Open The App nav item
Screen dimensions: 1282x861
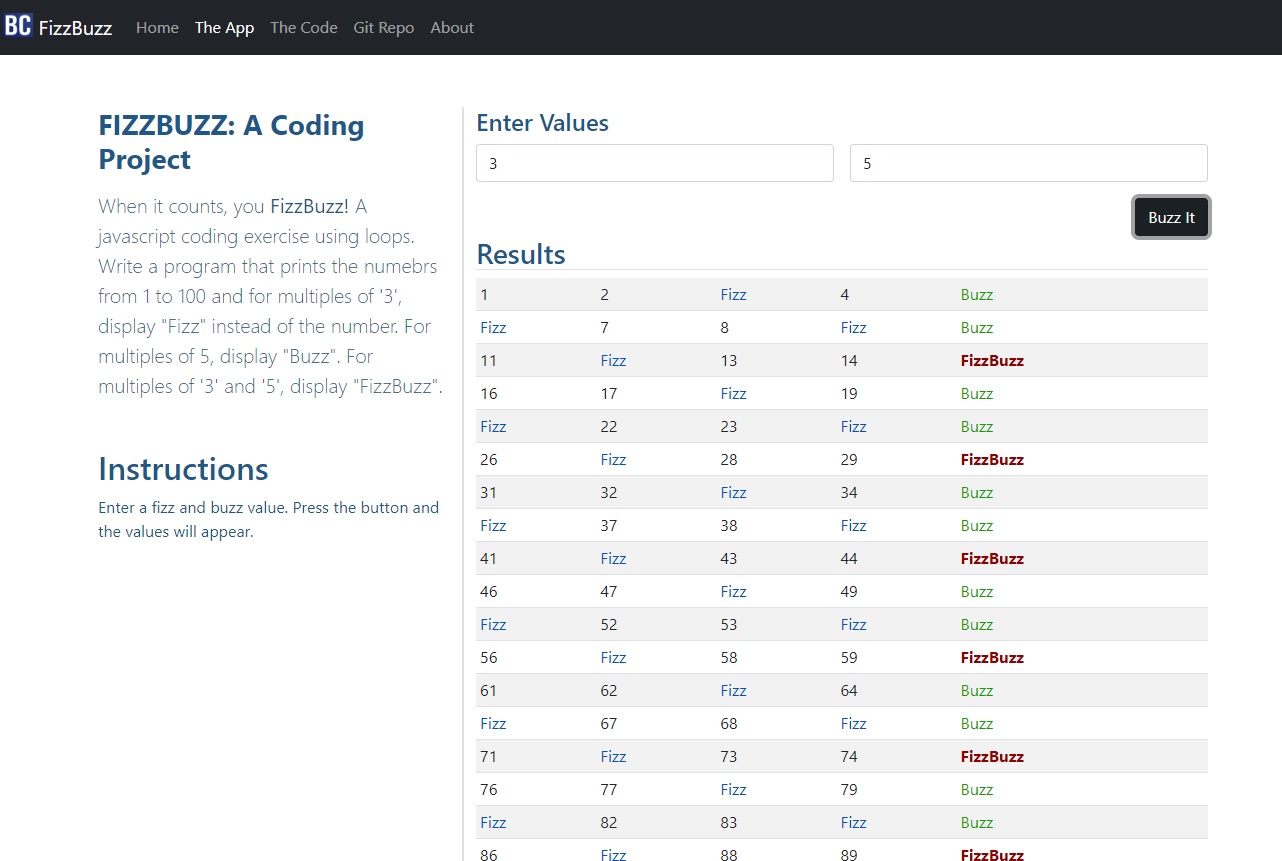224,28
